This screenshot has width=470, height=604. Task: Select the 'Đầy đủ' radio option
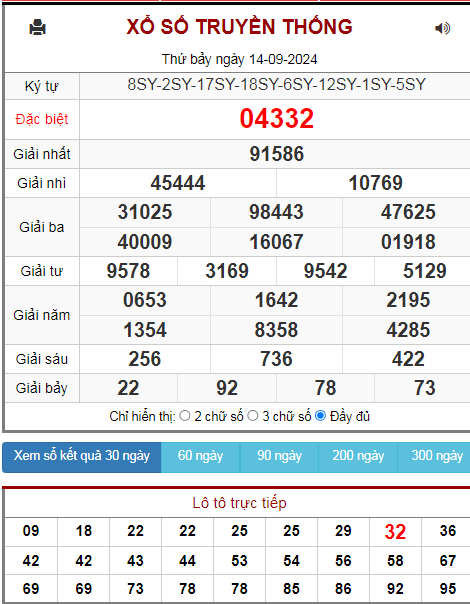[x=321, y=416]
